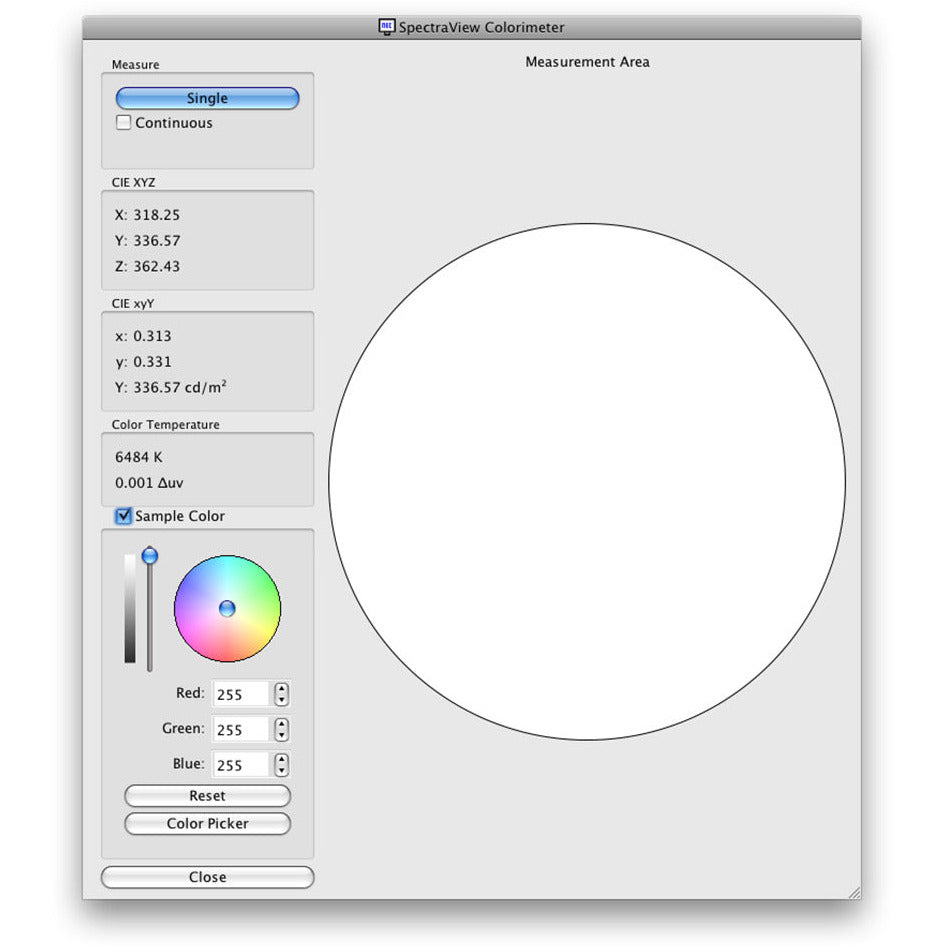This screenshot has width=947, height=947.
Task: Enable the Continuous measurement checkbox
Action: (x=124, y=123)
